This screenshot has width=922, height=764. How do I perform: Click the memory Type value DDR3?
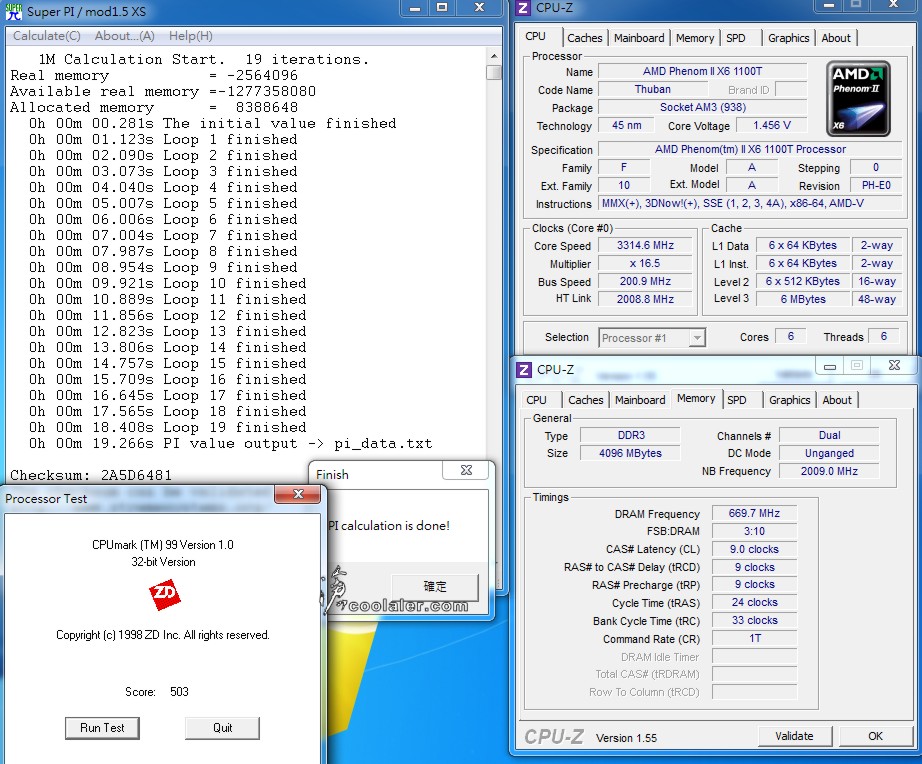[x=630, y=435]
